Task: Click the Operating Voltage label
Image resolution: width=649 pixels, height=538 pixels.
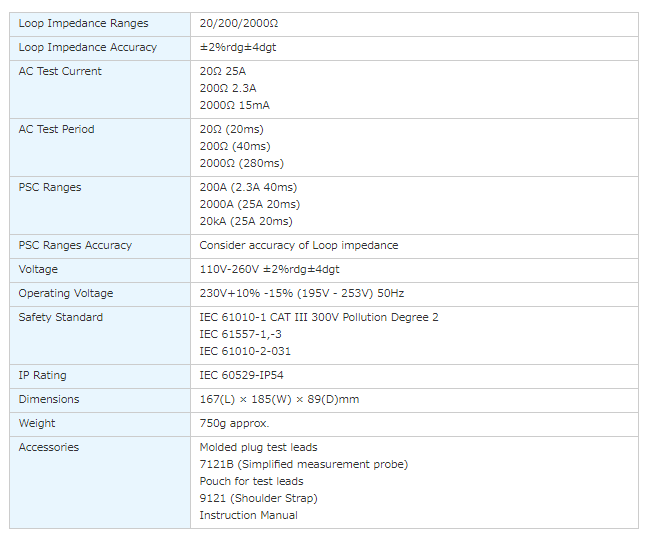Action: 66,293
